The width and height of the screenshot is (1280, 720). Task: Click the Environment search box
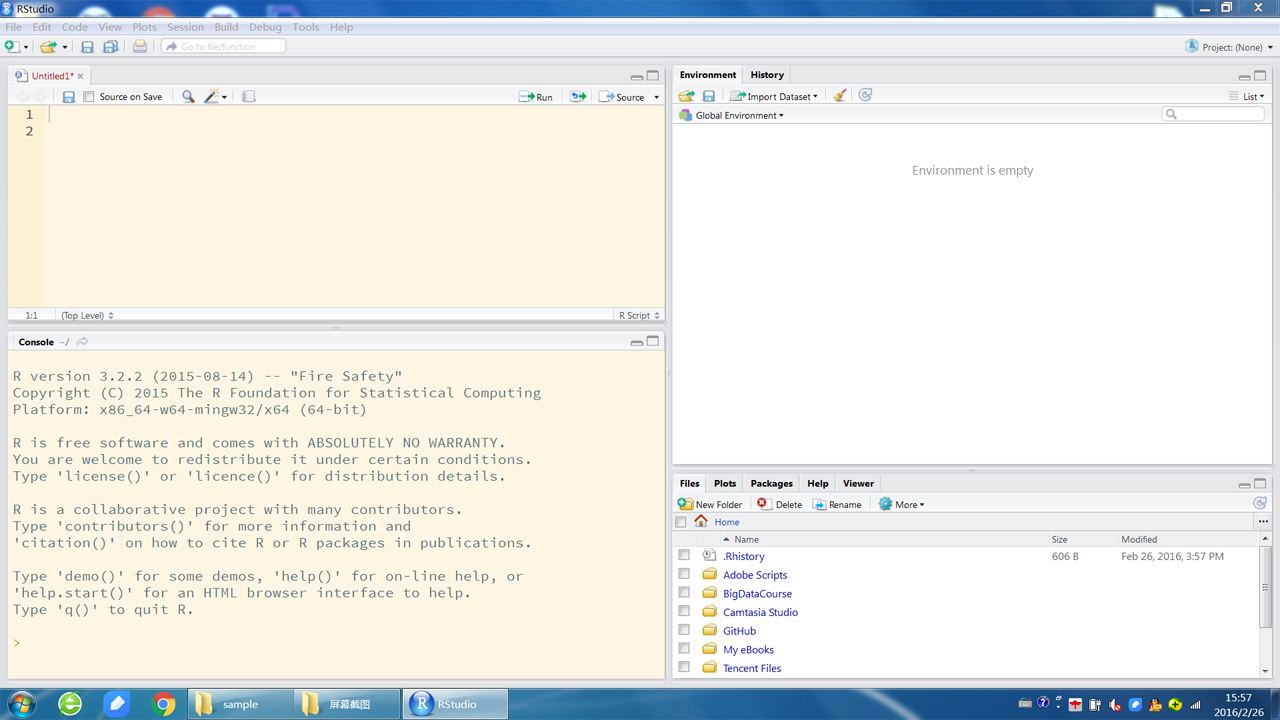pyautogui.click(x=1213, y=114)
